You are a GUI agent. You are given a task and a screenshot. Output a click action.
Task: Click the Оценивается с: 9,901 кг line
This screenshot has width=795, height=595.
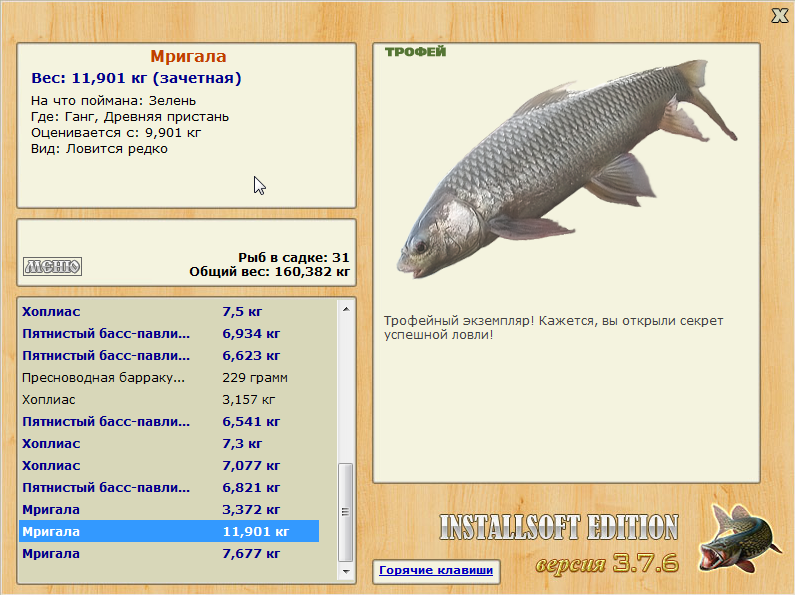pos(116,133)
